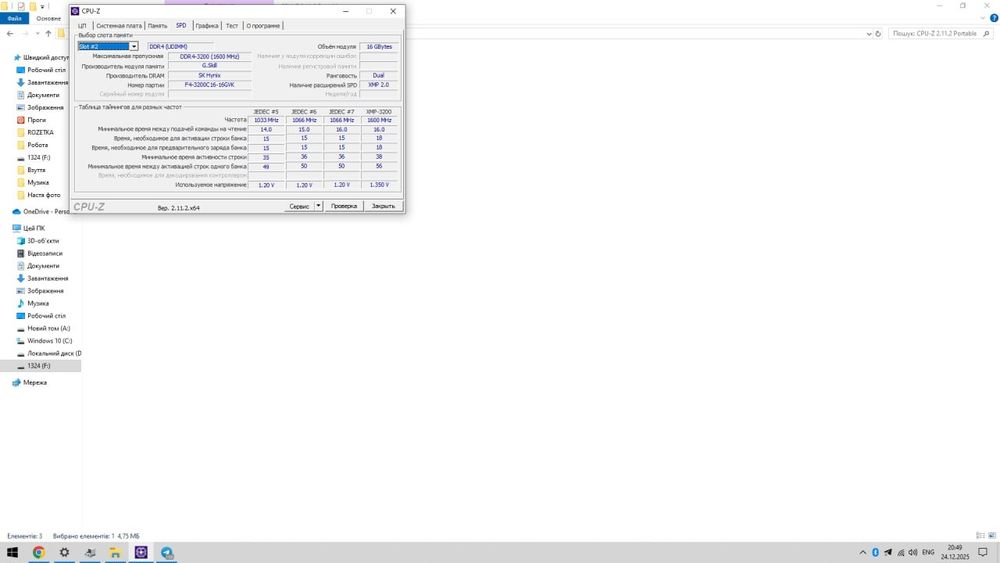Open the CPU-Z taskbar icon
Screen dimensions: 1000x563
click(141, 552)
